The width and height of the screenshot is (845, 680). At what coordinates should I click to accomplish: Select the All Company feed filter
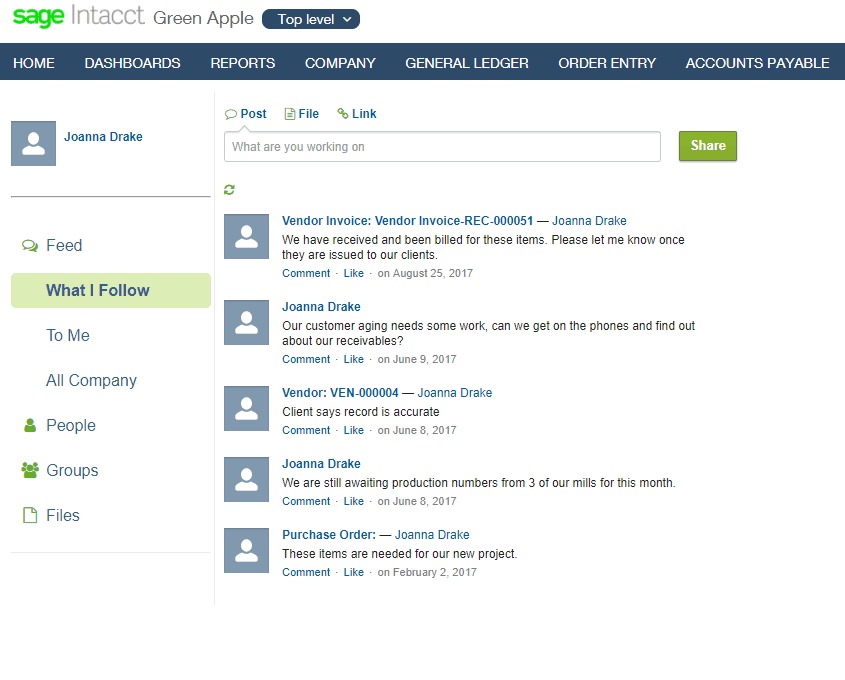pyautogui.click(x=91, y=380)
